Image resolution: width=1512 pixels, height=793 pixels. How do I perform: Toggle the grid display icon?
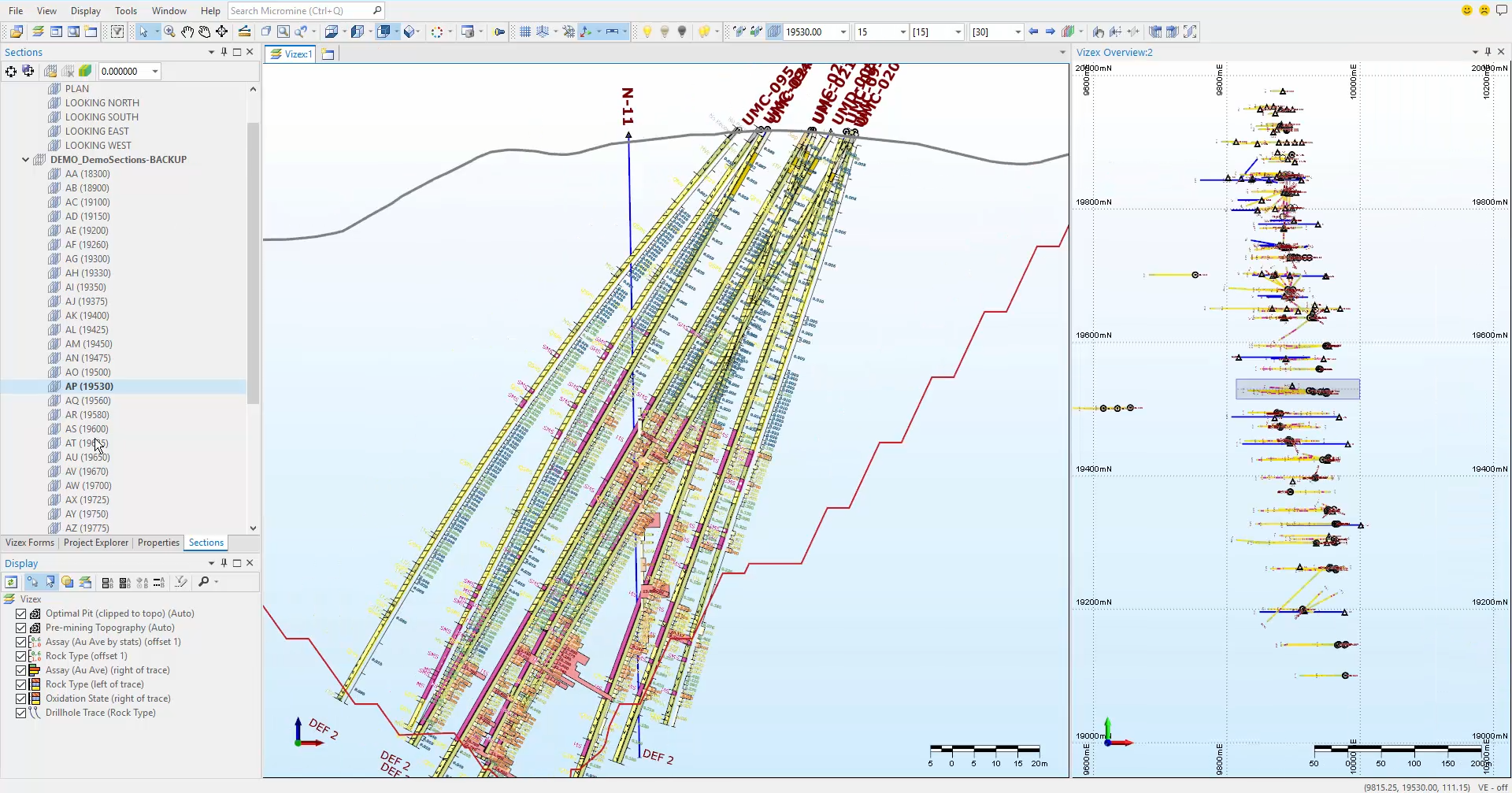524,31
